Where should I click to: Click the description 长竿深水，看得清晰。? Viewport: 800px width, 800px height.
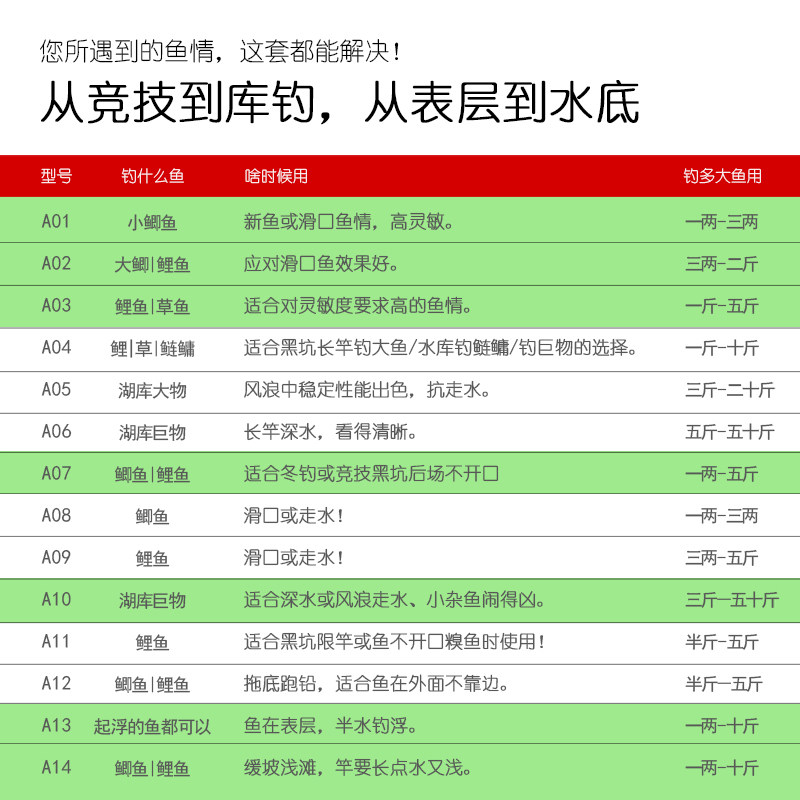330,432
